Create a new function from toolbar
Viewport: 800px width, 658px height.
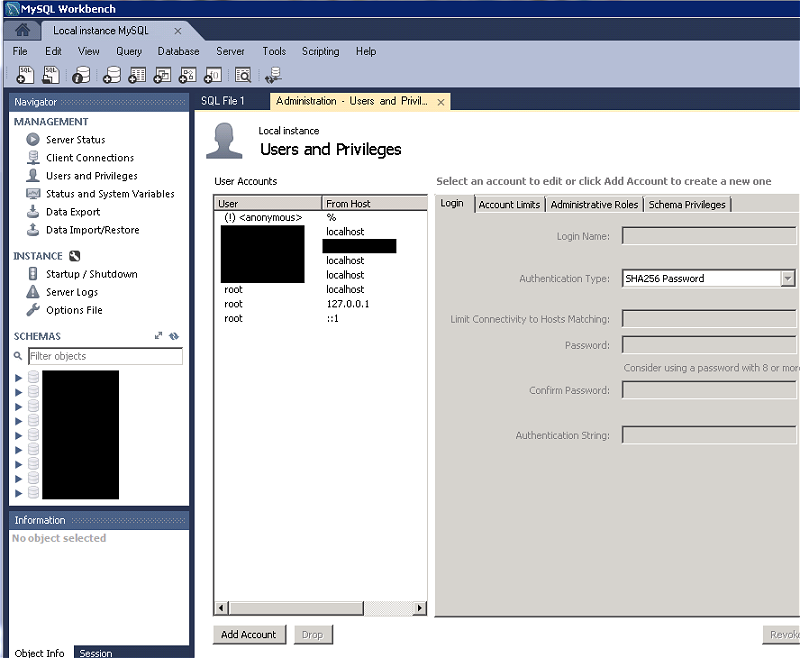pyautogui.click(x=213, y=75)
